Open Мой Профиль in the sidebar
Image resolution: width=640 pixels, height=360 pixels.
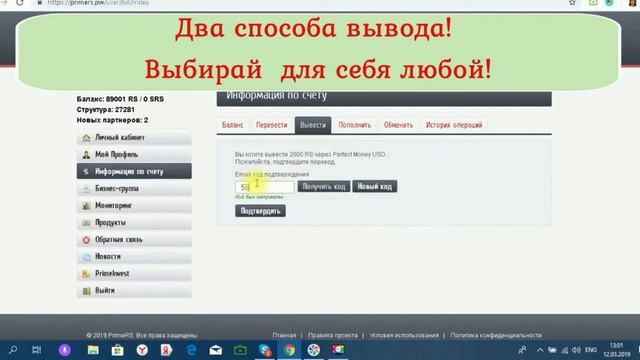pyautogui.click(x=134, y=155)
